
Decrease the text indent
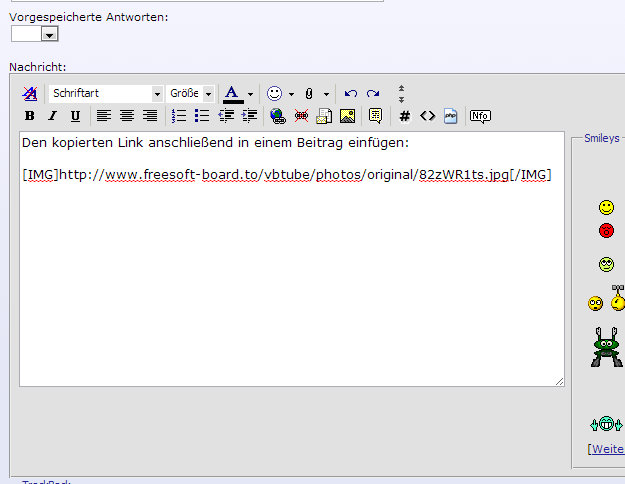(x=226, y=116)
